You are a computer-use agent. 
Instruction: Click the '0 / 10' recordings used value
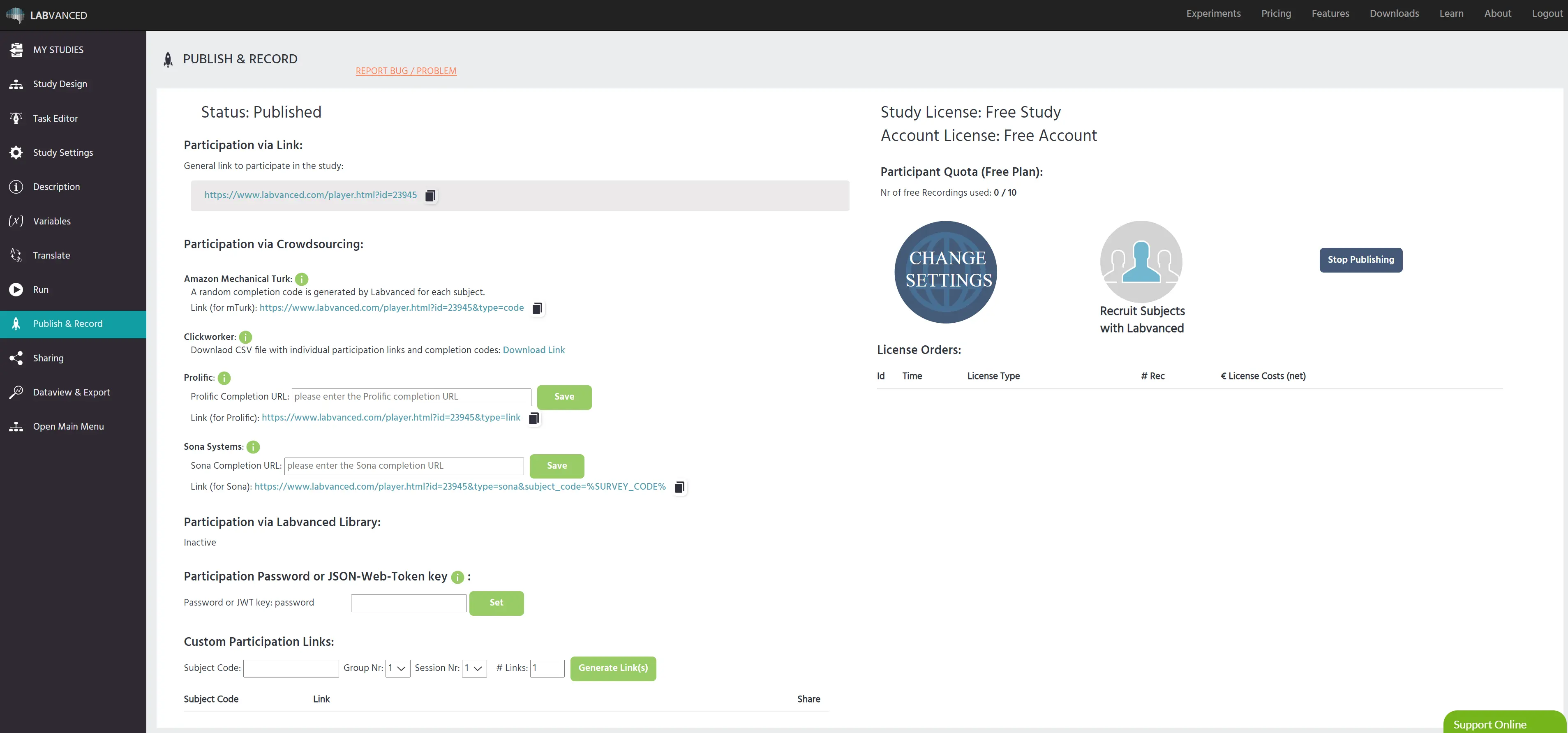[x=1005, y=193]
